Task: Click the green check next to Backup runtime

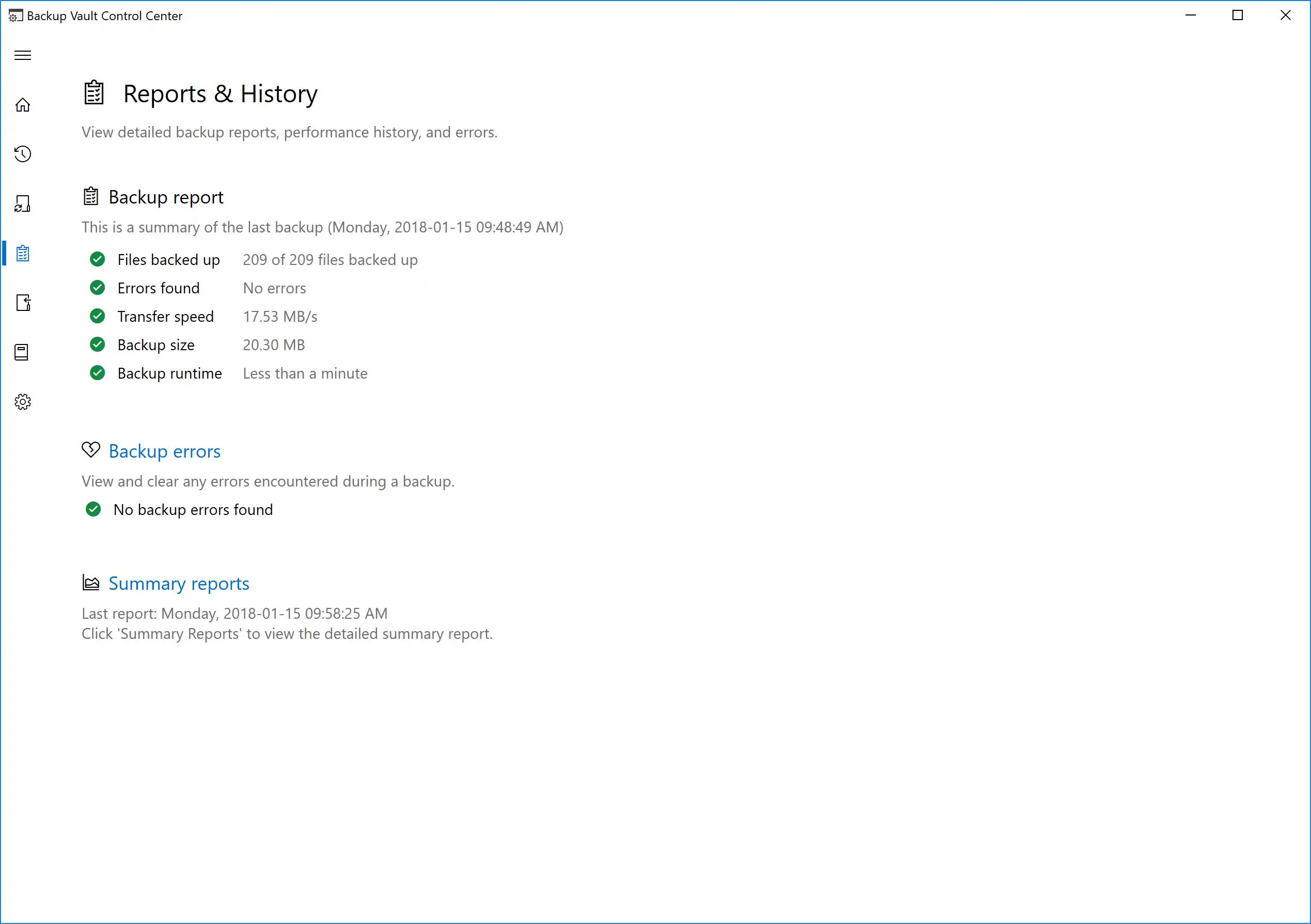Action: click(98, 373)
